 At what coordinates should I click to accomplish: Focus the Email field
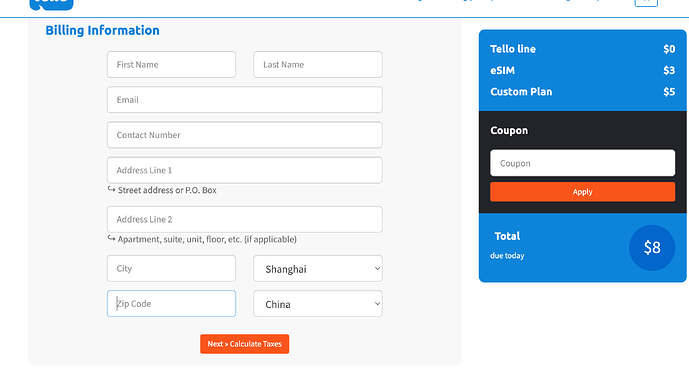click(x=245, y=100)
